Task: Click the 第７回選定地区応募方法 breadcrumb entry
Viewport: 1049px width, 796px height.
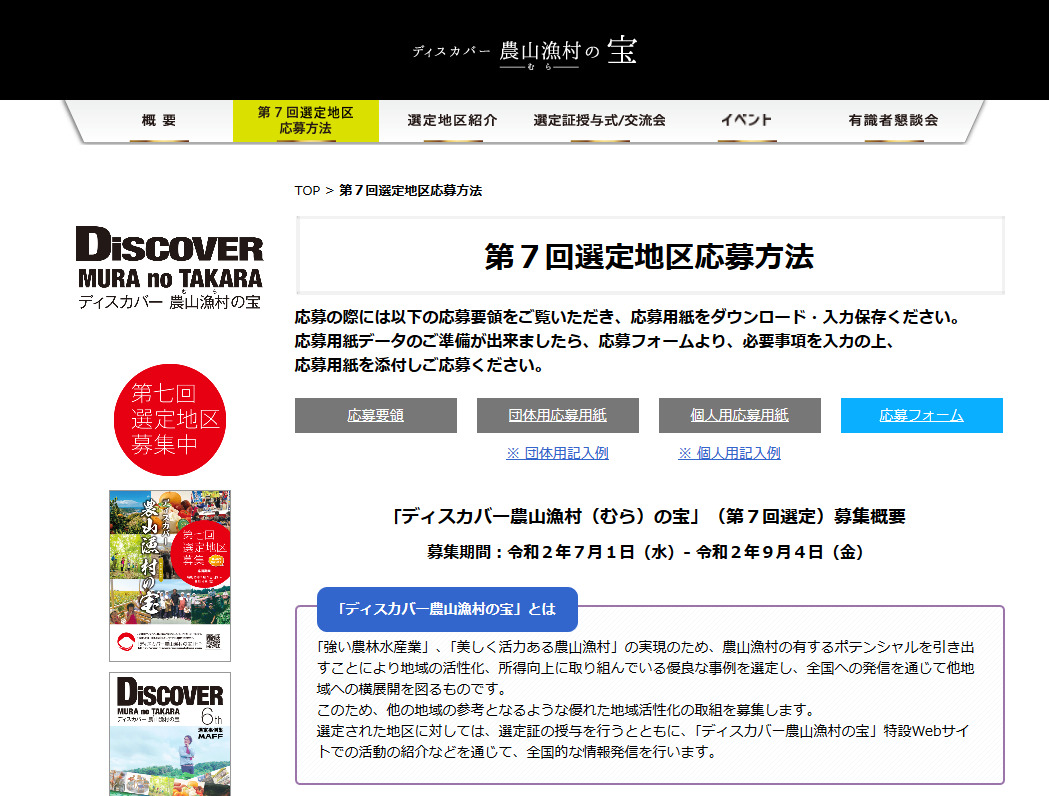Action: 410,191
